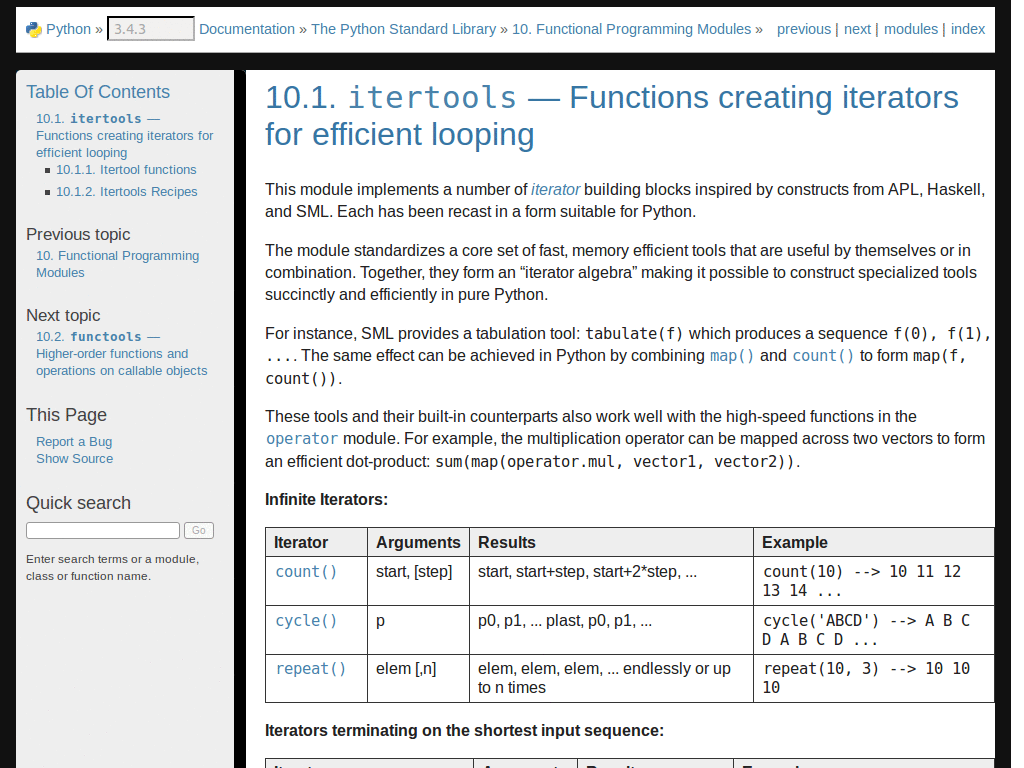
Task: Click the Python logo icon
Action: pos(34,29)
